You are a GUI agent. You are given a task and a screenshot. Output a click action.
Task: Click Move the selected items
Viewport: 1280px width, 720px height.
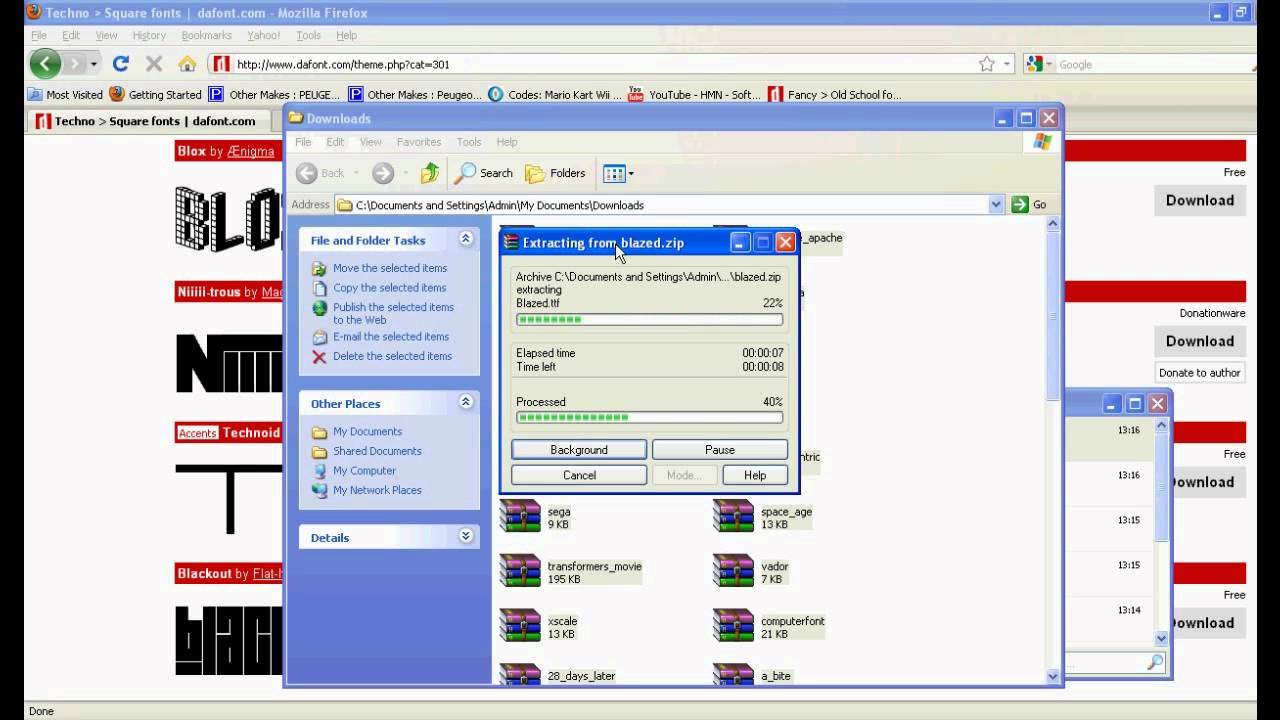point(390,268)
